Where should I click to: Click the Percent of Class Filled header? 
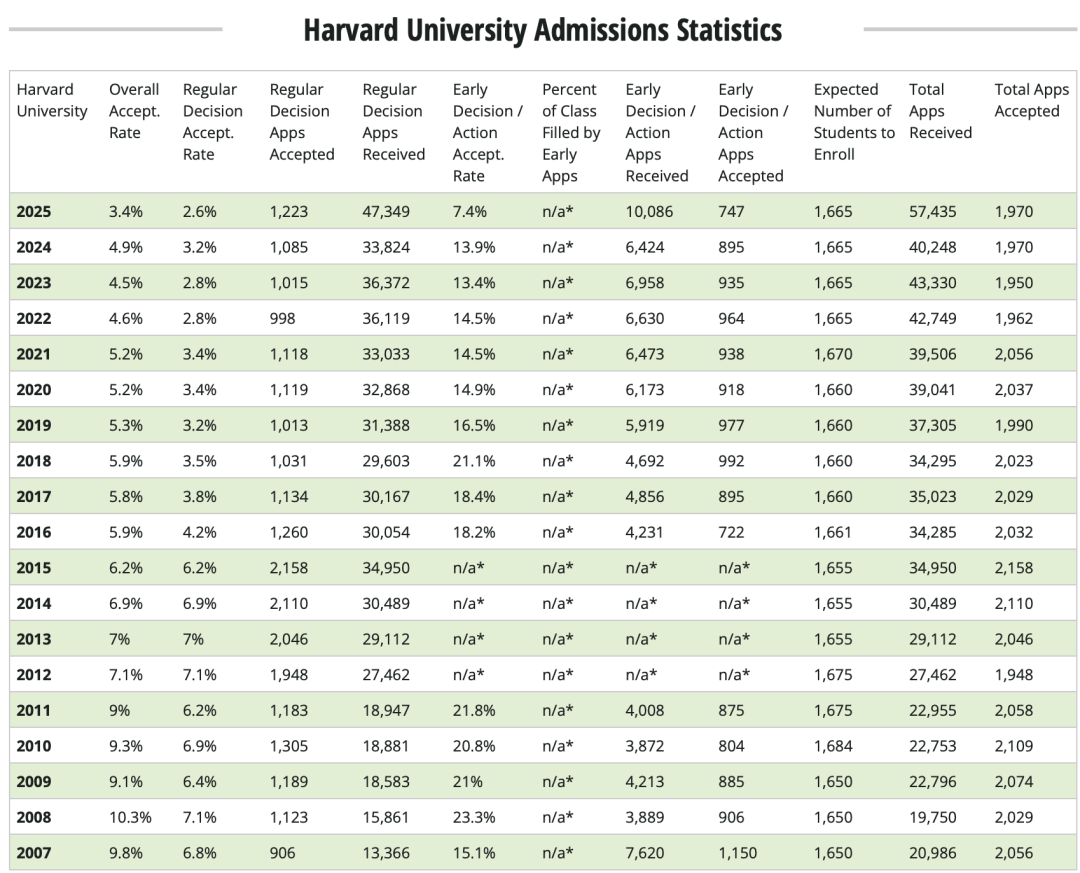pyautogui.click(x=569, y=132)
